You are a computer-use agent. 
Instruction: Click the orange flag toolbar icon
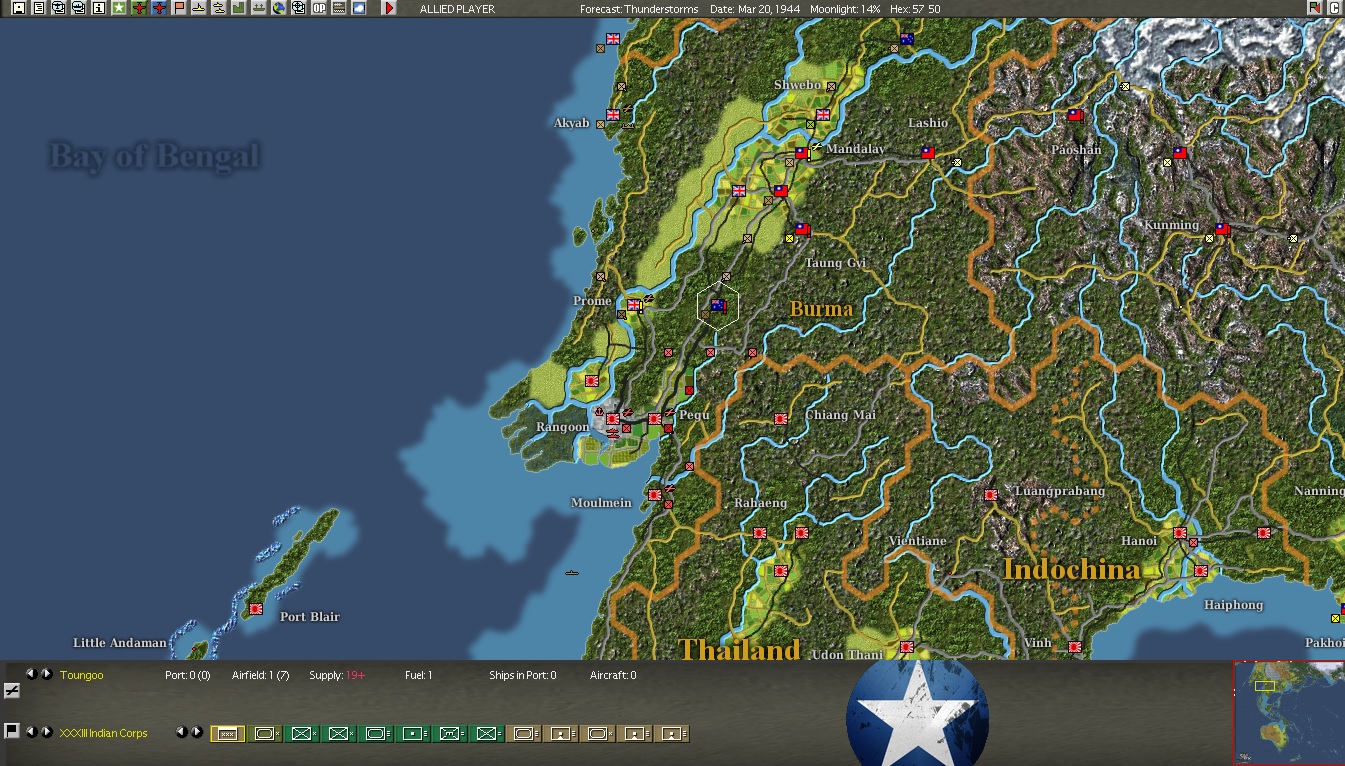179,8
